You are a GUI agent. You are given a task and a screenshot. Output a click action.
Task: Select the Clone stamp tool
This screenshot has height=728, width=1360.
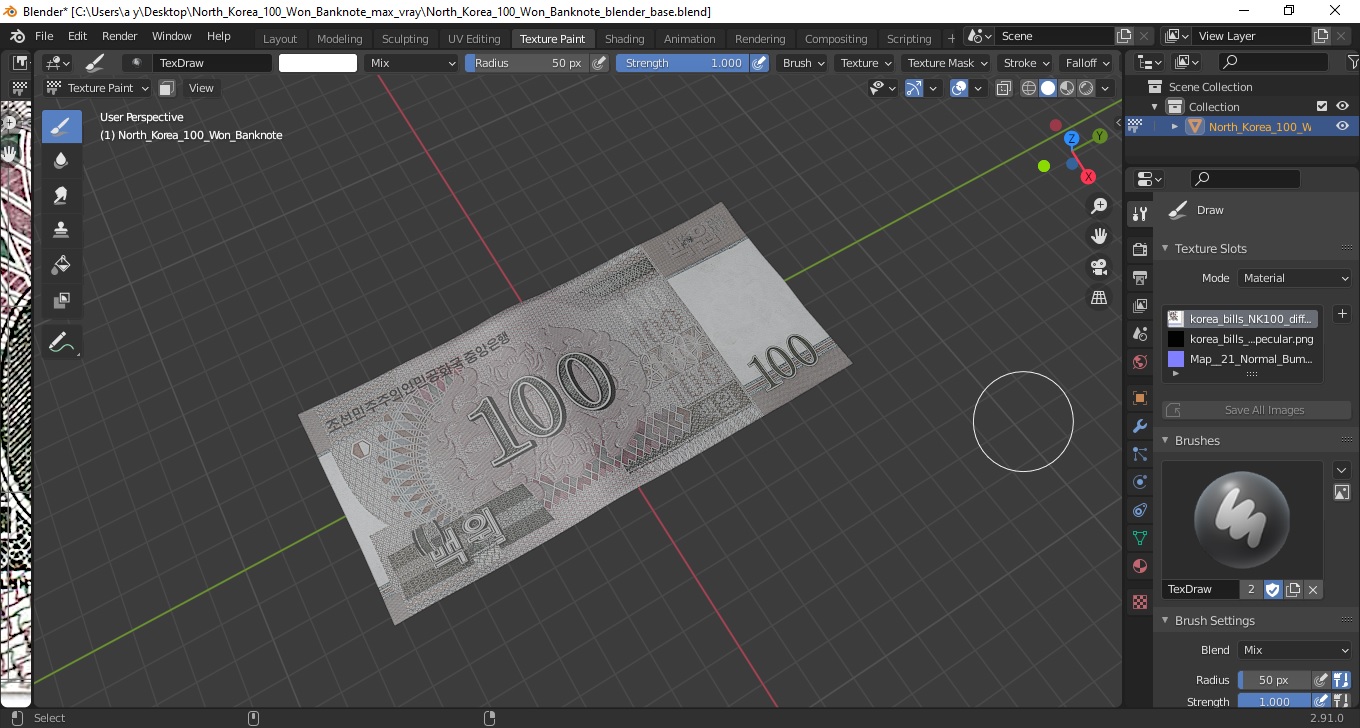61,230
